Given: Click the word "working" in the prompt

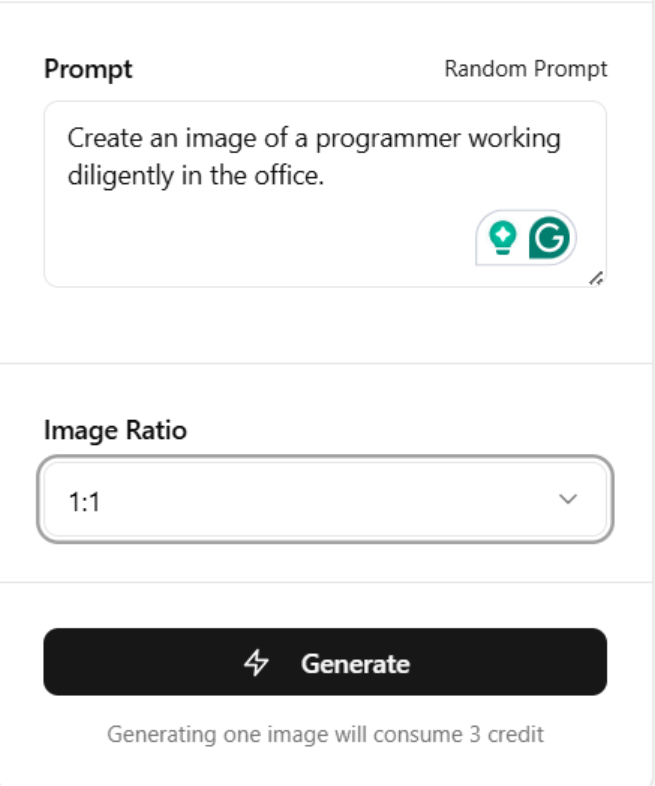Looking at the screenshot, I should click(518, 138).
